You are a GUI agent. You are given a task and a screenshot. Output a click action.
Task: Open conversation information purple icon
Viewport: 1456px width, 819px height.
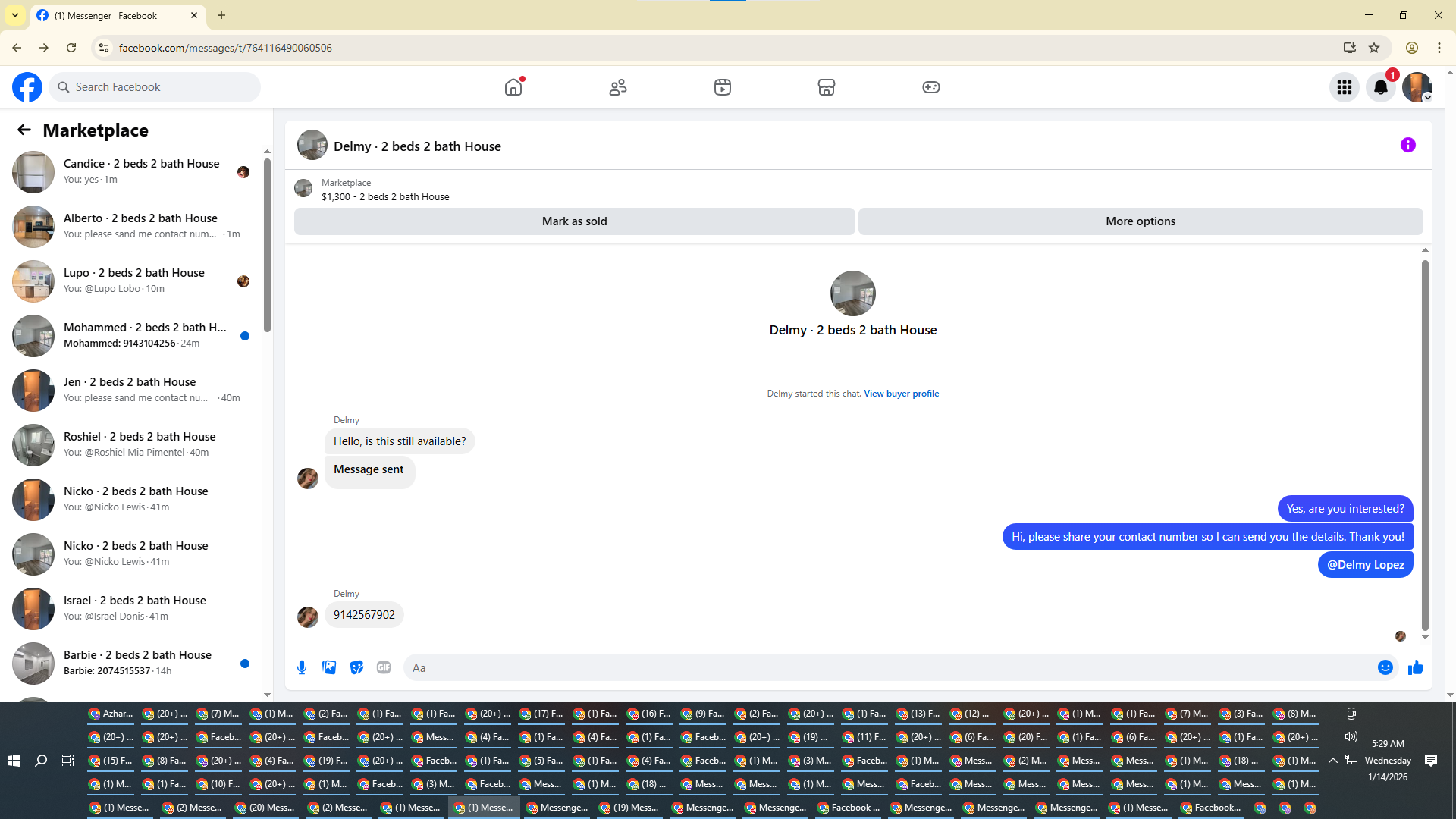coord(1407,145)
